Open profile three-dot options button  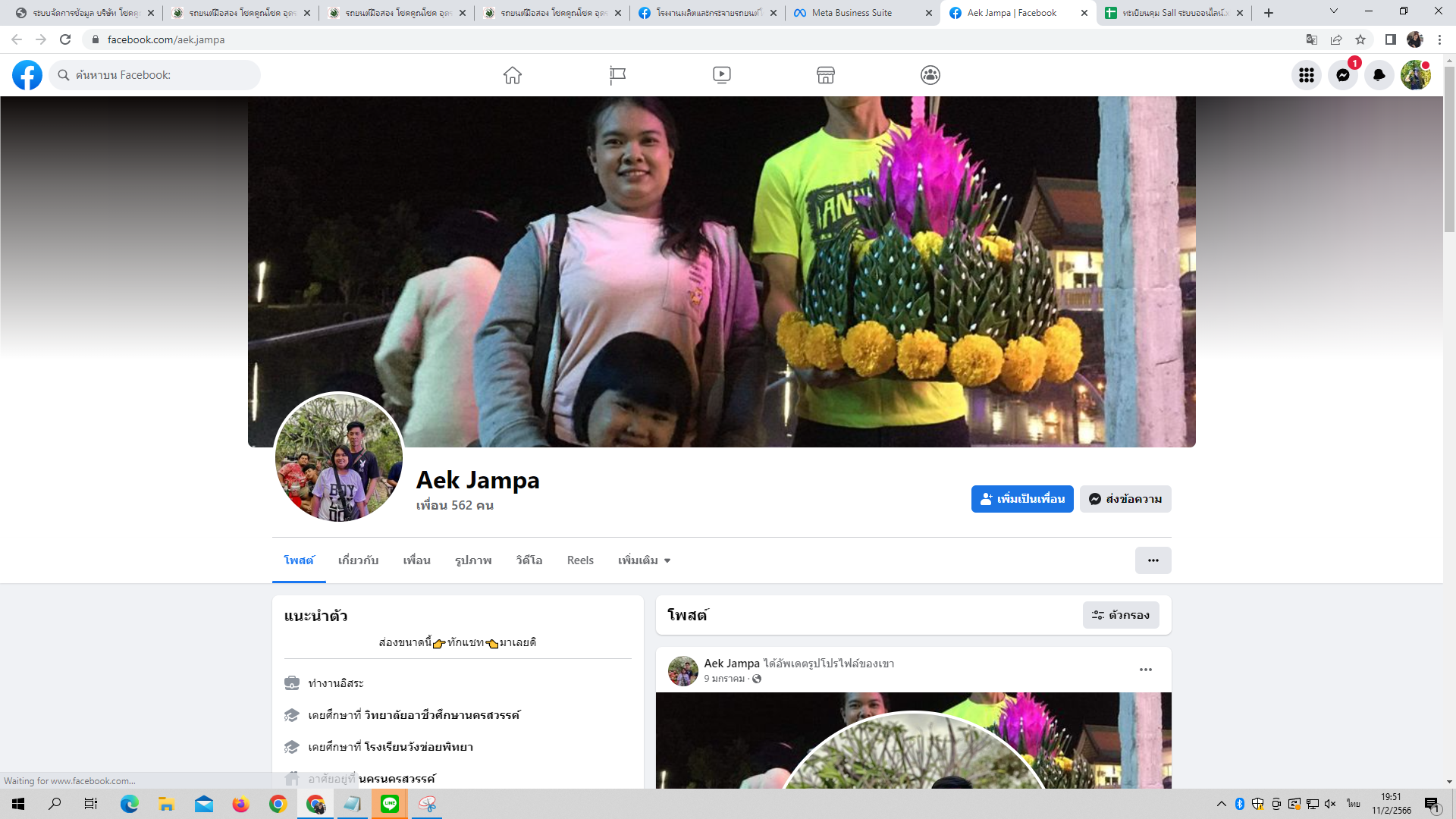tap(1153, 560)
